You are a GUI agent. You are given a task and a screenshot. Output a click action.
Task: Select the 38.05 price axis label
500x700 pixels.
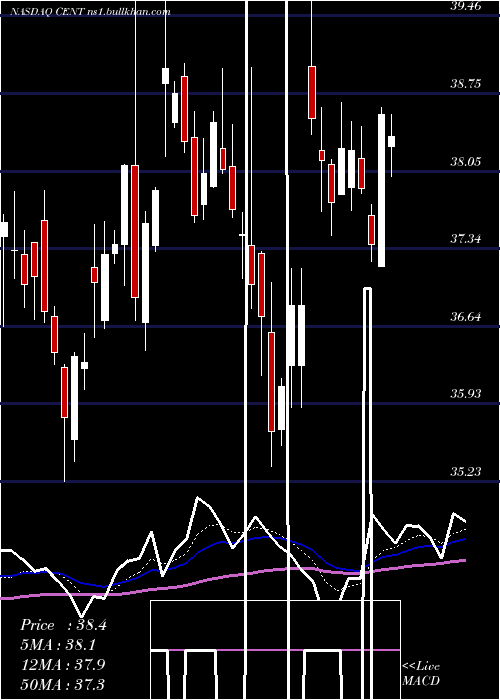click(465, 161)
